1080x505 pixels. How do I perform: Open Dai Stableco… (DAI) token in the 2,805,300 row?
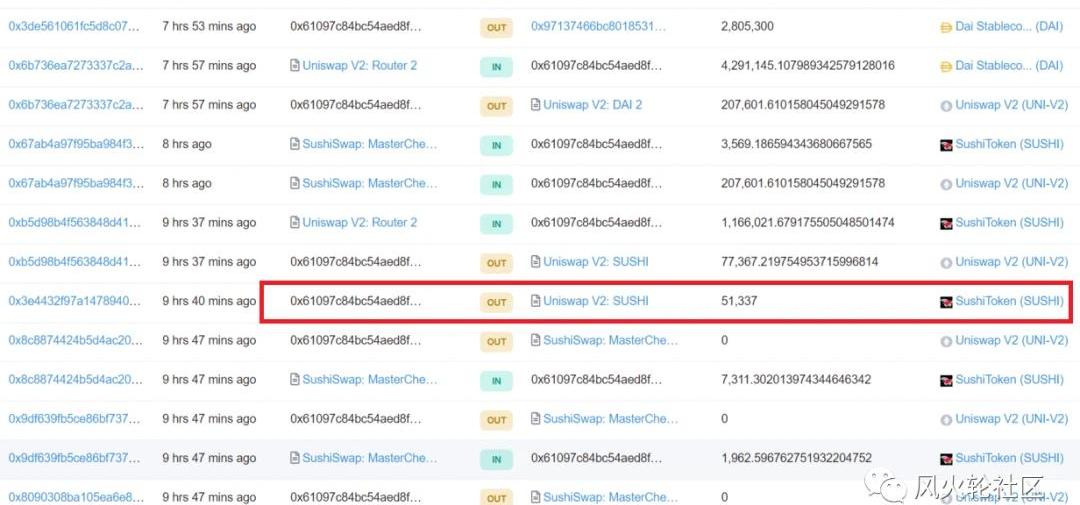(1009, 26)
